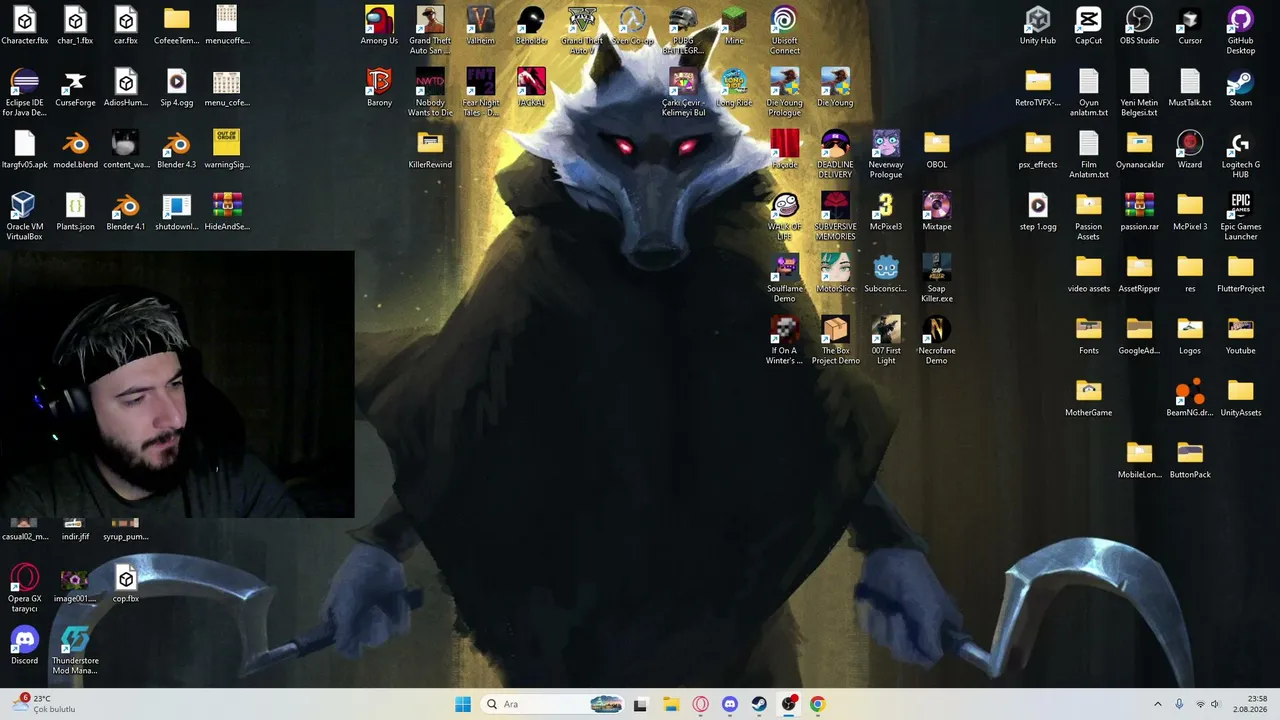Select the Neverway Prologue shortcut
1280x720 pixels.
(886, 154)
